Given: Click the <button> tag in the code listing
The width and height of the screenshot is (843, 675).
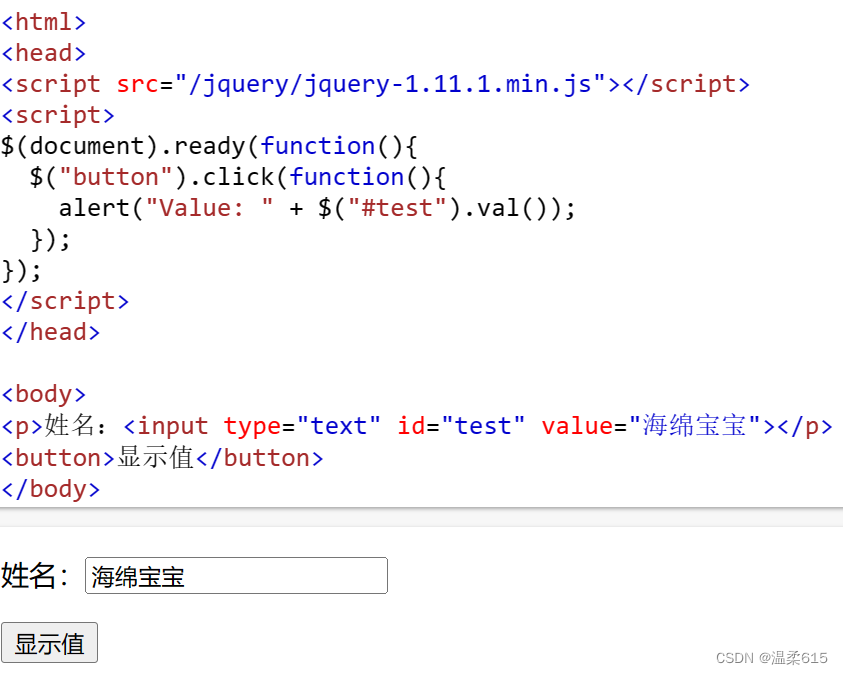Looking at the screenshot, I should [53, 457].
